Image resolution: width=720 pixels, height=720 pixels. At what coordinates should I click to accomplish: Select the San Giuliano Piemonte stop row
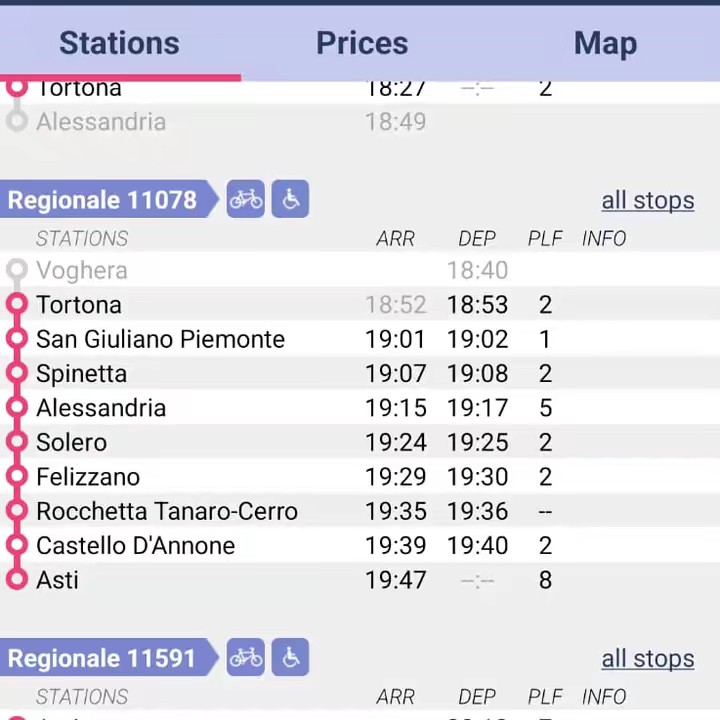coord(160,339)
